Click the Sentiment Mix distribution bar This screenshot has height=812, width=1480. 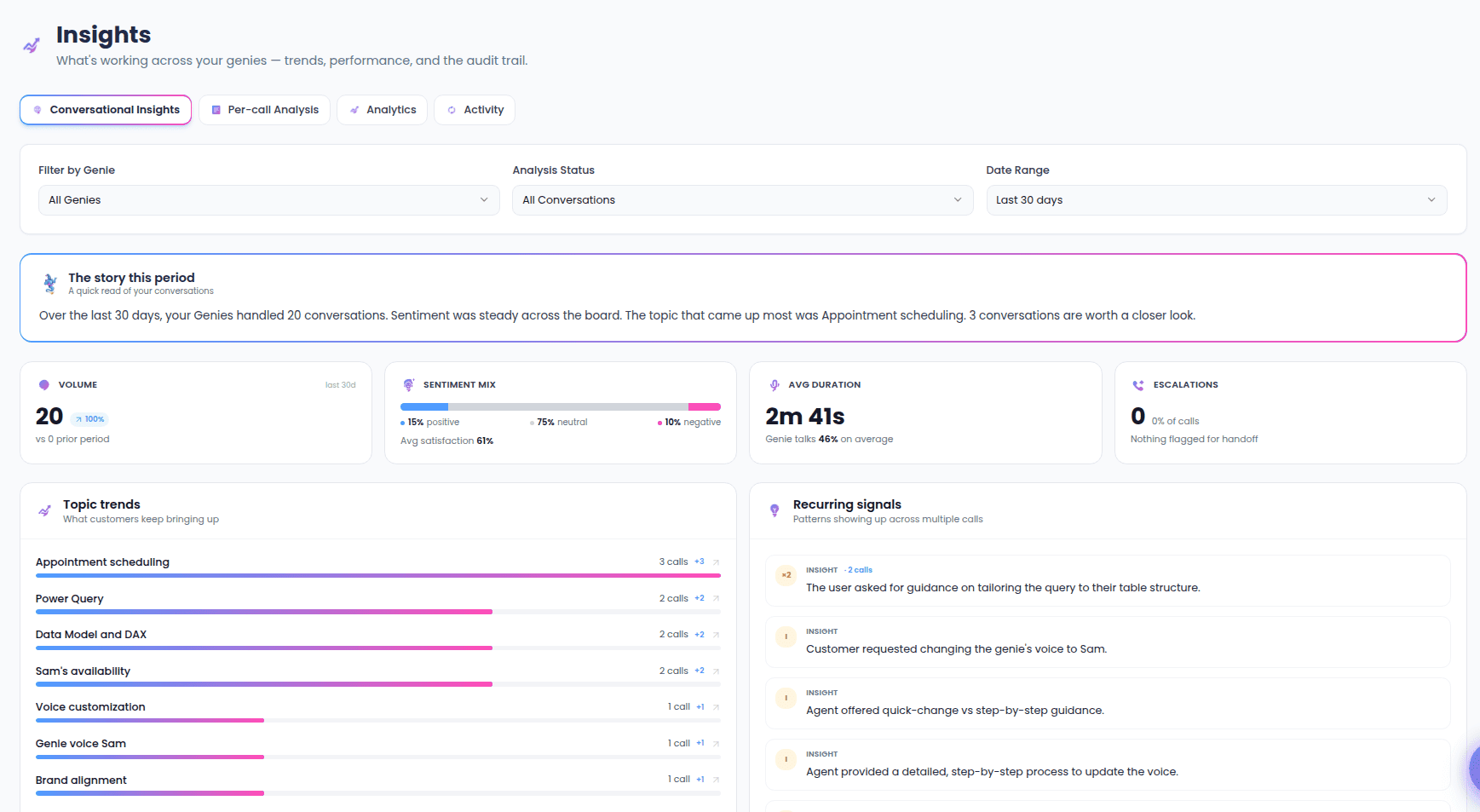pyautogui.click(x=561, y=406)
